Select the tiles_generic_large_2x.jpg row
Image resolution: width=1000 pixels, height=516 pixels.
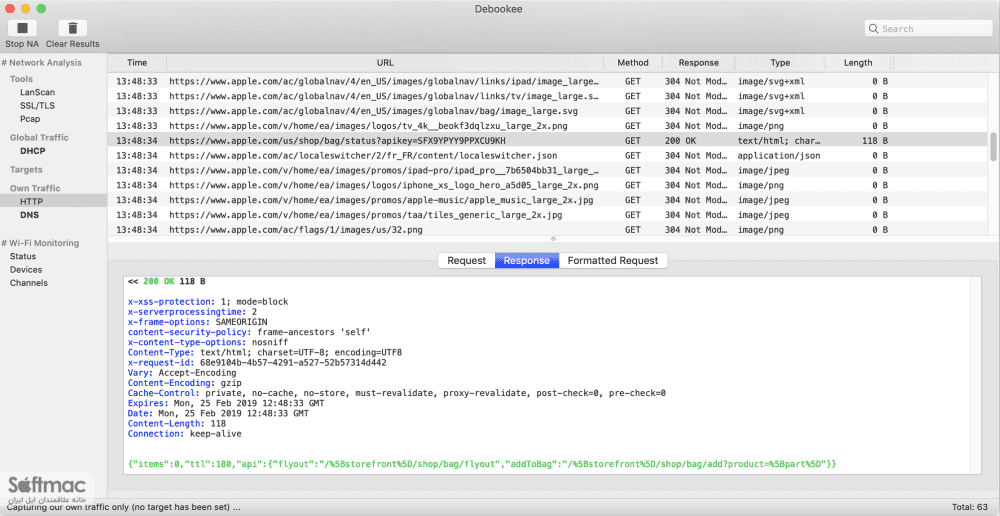pos(548,215)
